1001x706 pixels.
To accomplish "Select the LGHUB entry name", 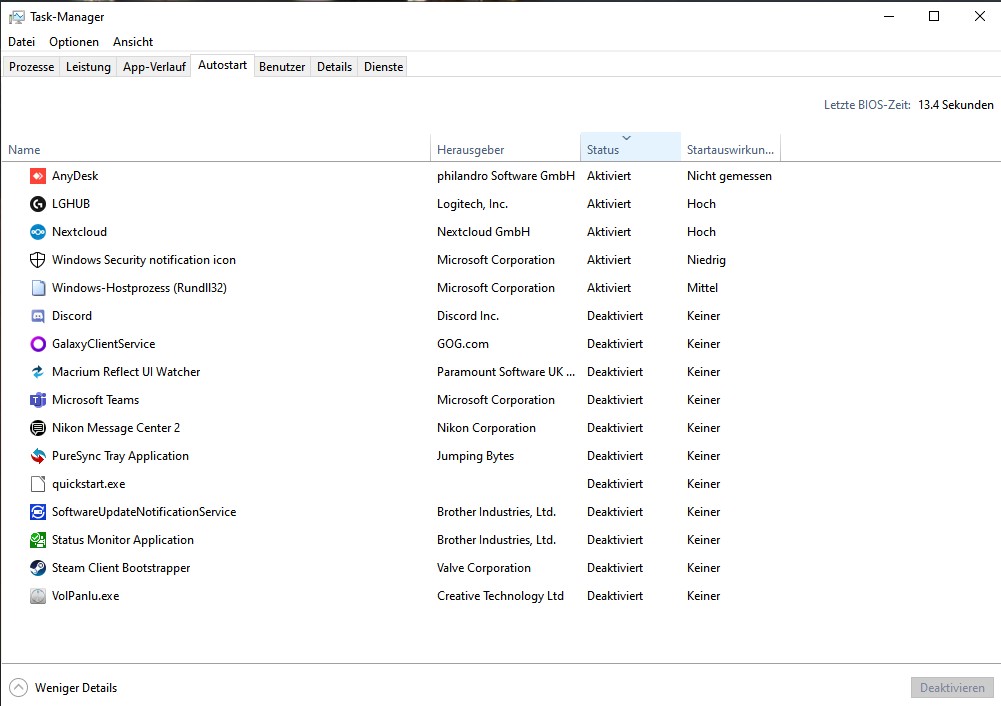I will [71, 204].
